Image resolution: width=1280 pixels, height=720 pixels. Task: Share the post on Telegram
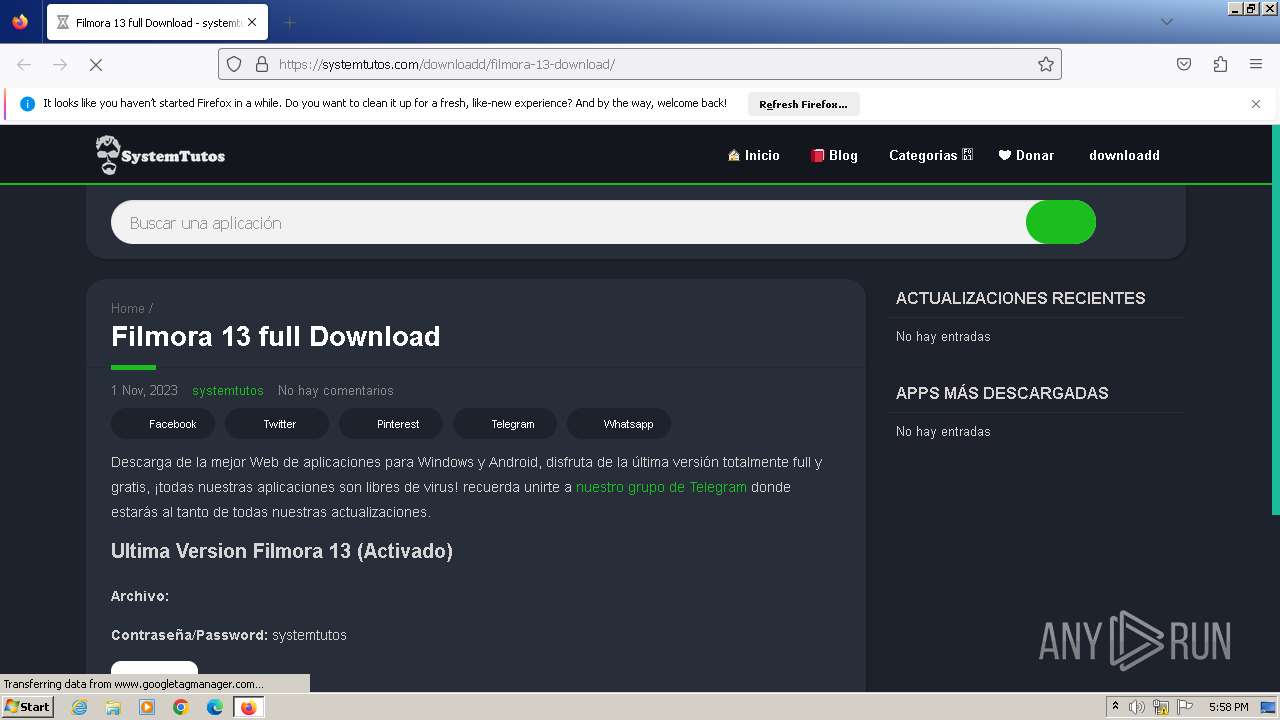coord(505,424)
